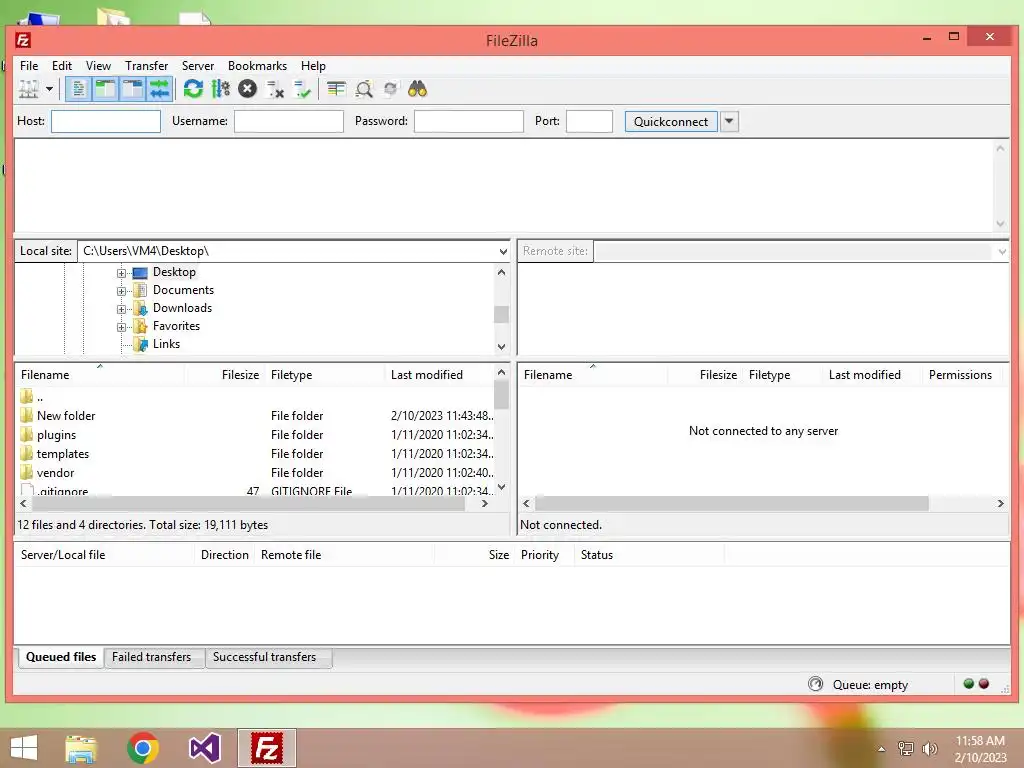
Task: Toggle processing of the transfer queue
Action: click(221, 89)
